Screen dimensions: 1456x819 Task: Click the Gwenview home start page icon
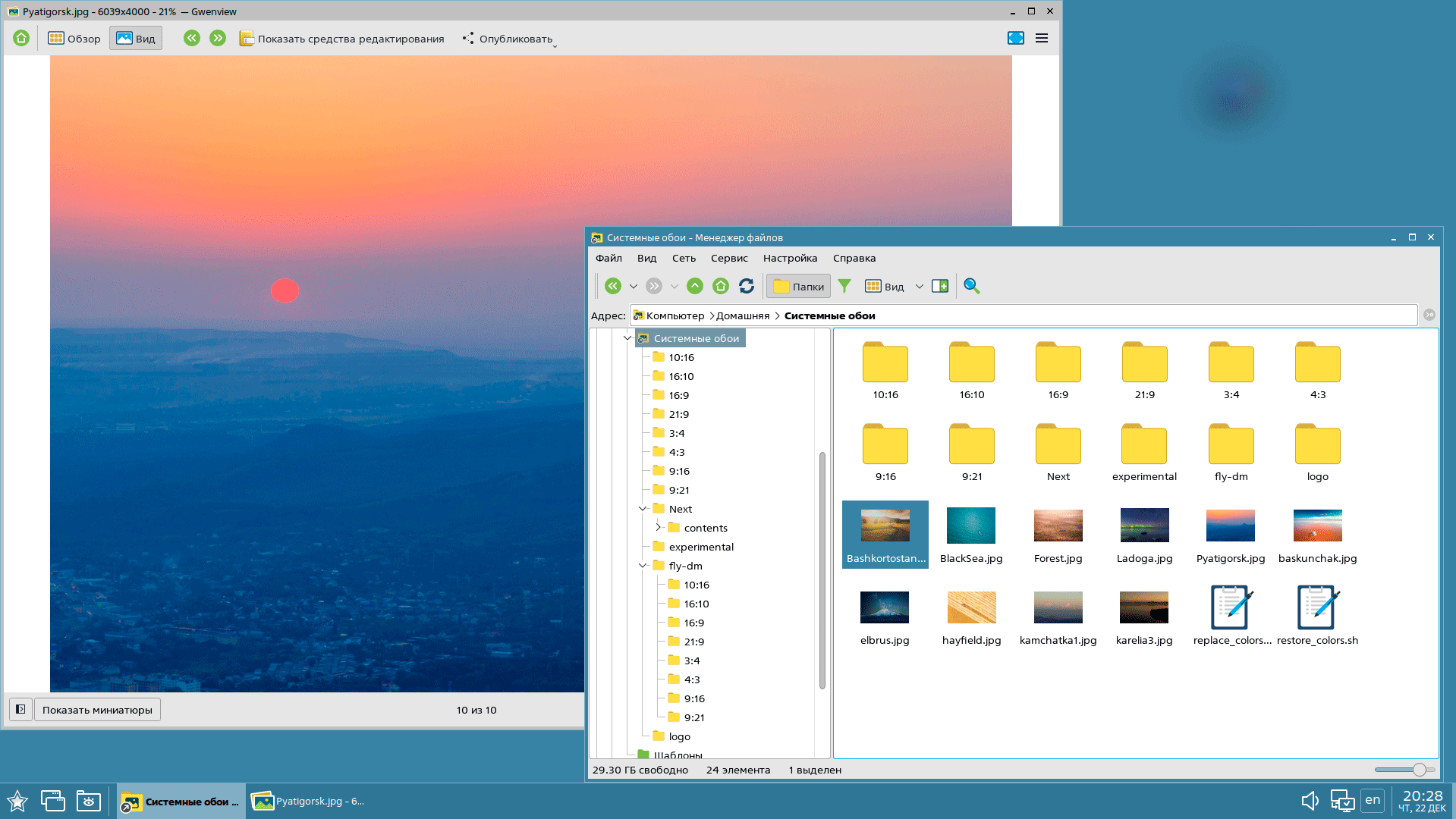coord(21,38)
